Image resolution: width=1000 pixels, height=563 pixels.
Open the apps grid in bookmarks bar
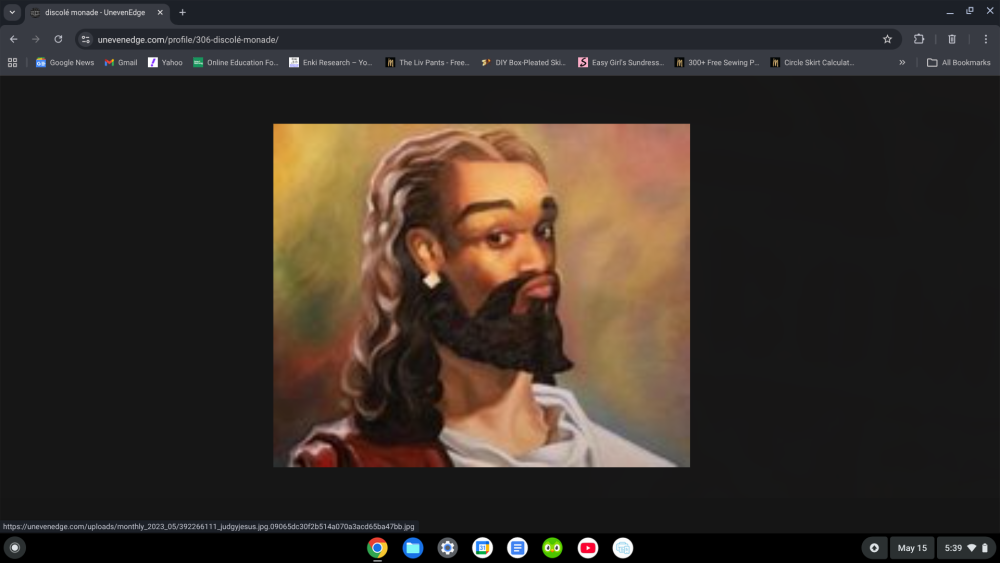[12, 62]
